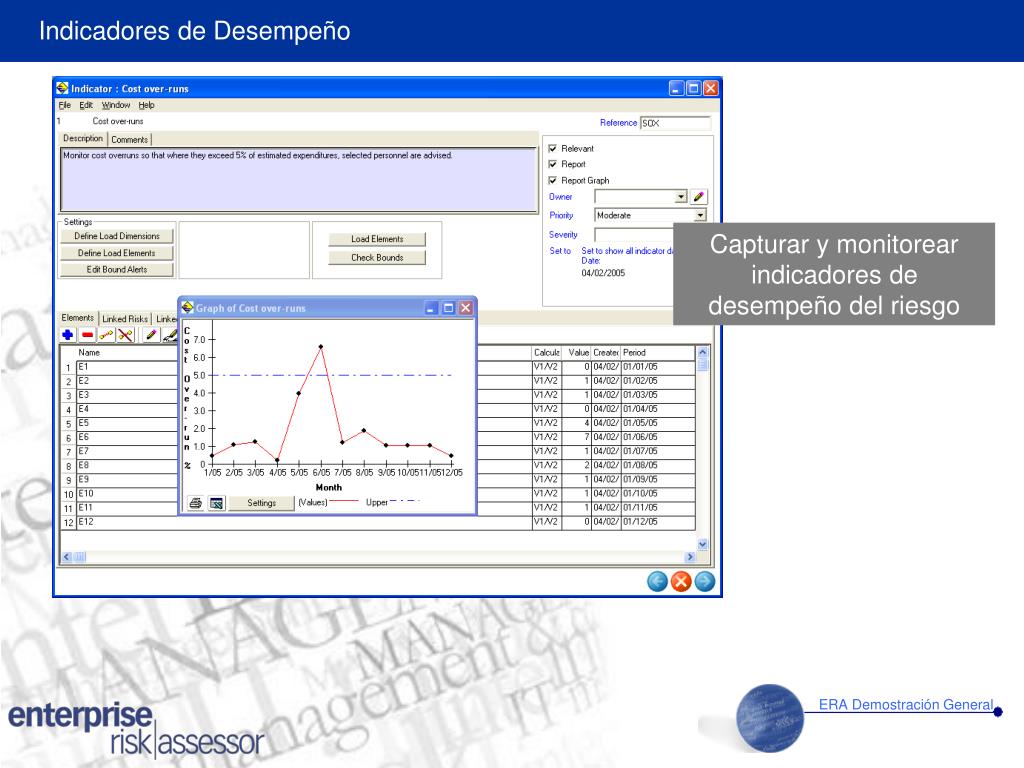Click the Load Elements button
This screenshot has width=1024, height=768.
(377, 239)
